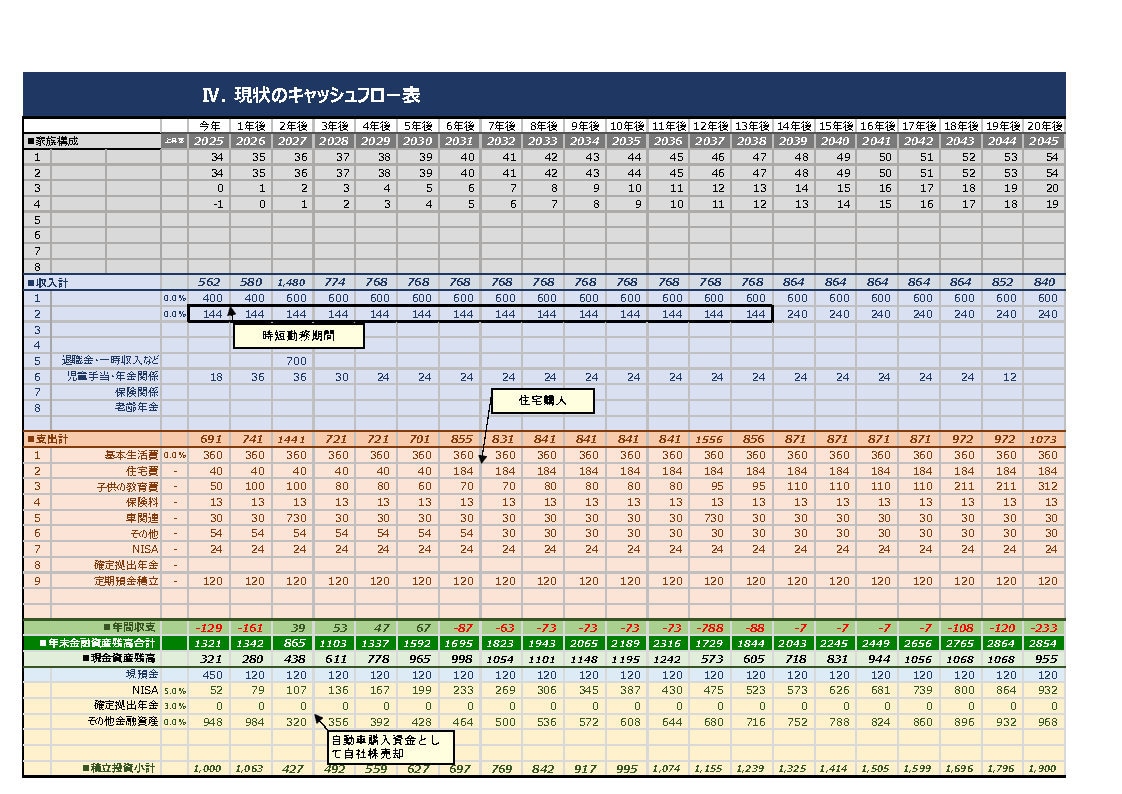
Task: Click the 10年後 column header
Action: (627, 126)
